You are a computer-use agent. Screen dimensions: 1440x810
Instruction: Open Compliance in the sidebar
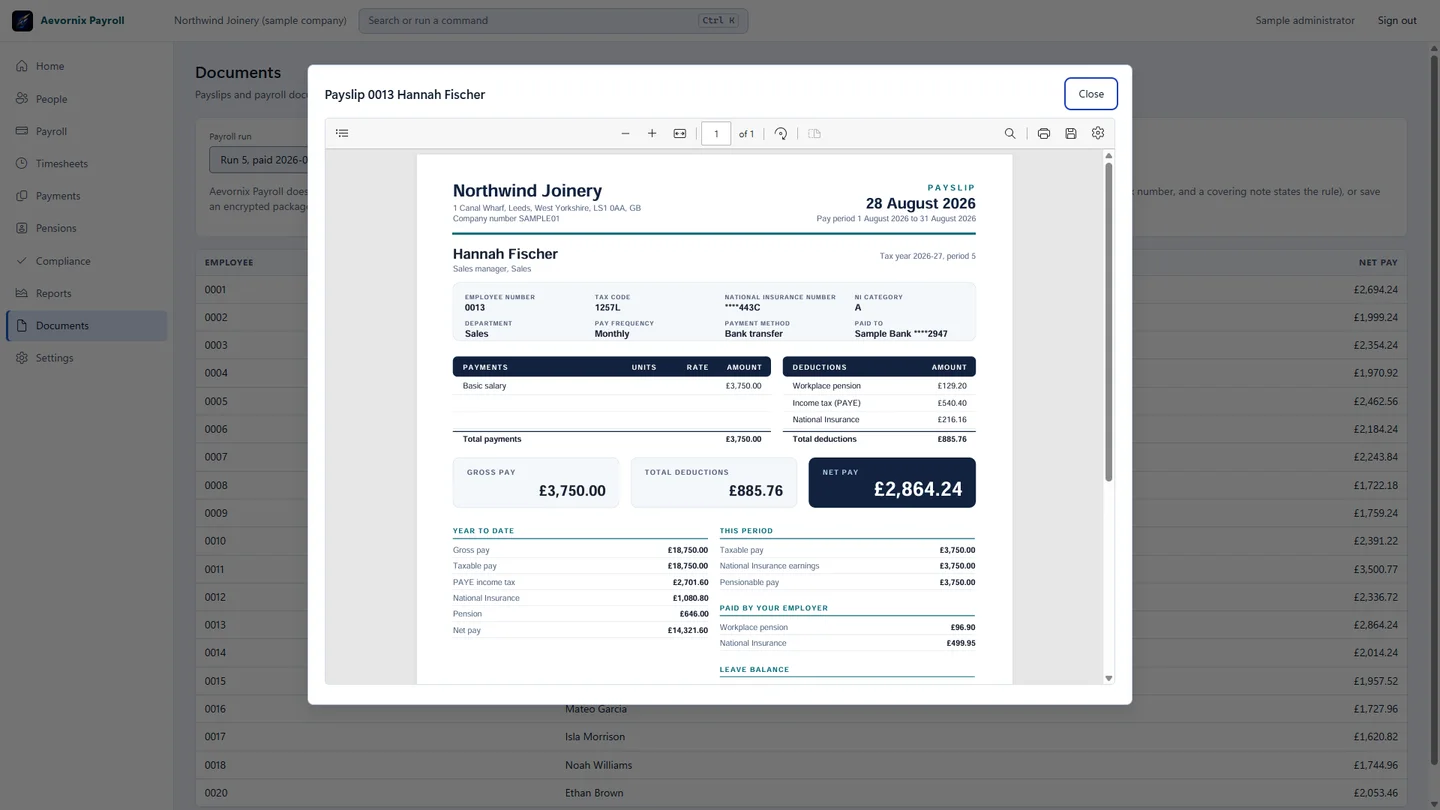pos(86,261)
